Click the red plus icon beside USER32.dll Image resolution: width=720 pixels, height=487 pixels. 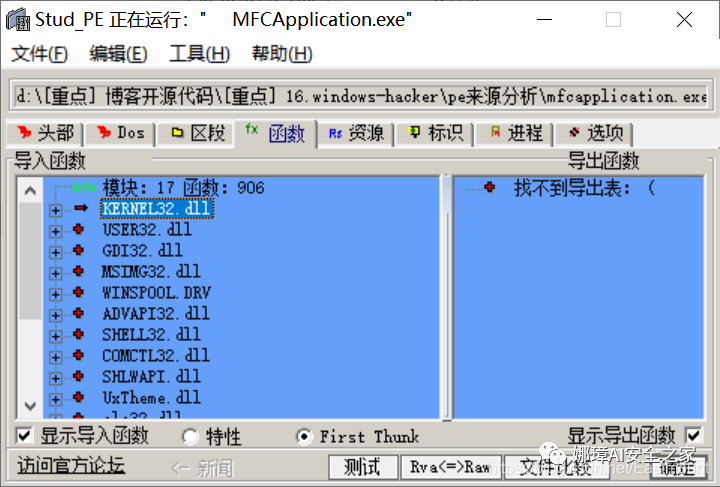tap(79, 229)
